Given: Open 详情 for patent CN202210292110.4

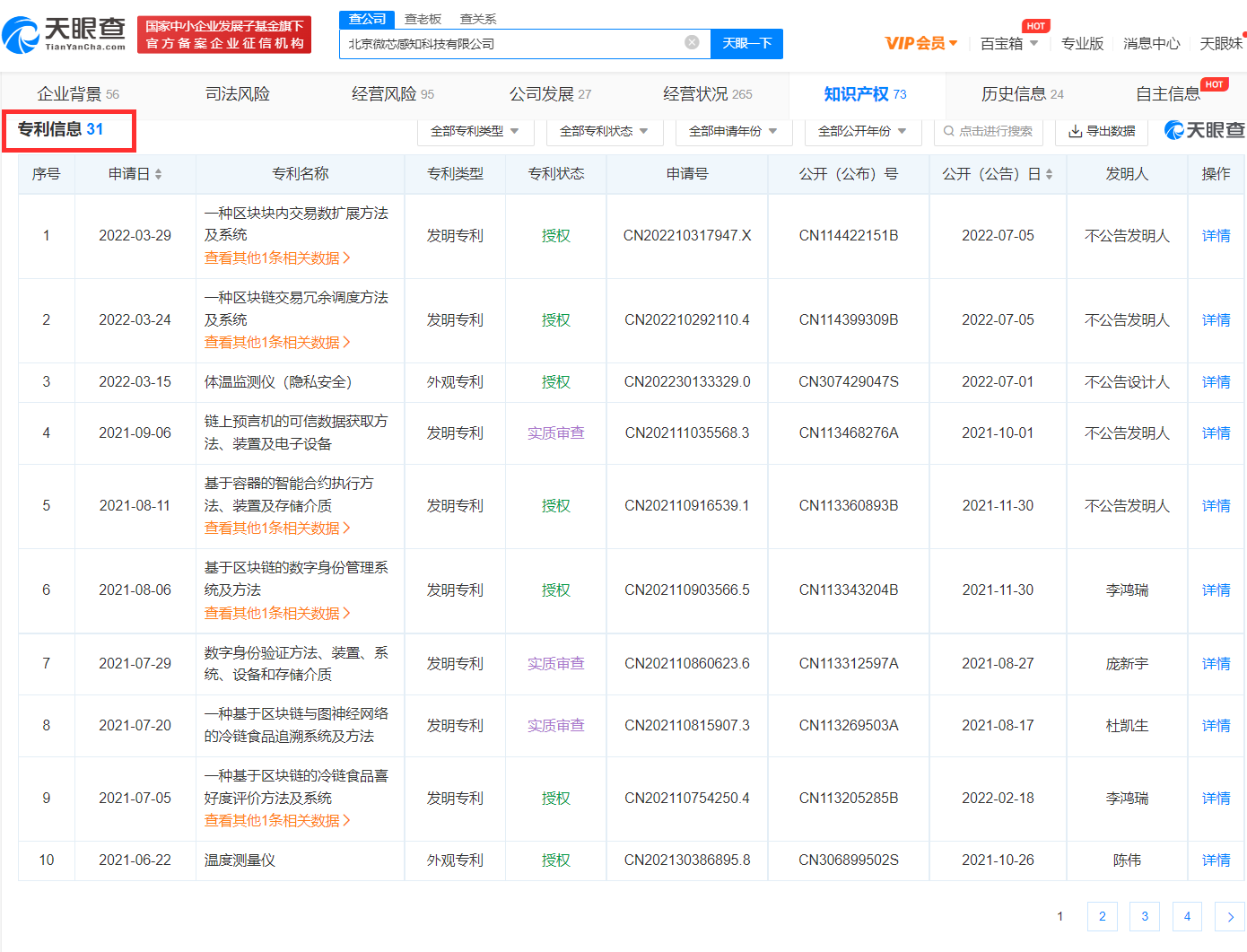Looking at the screenshot, I should coord(1216,320).
